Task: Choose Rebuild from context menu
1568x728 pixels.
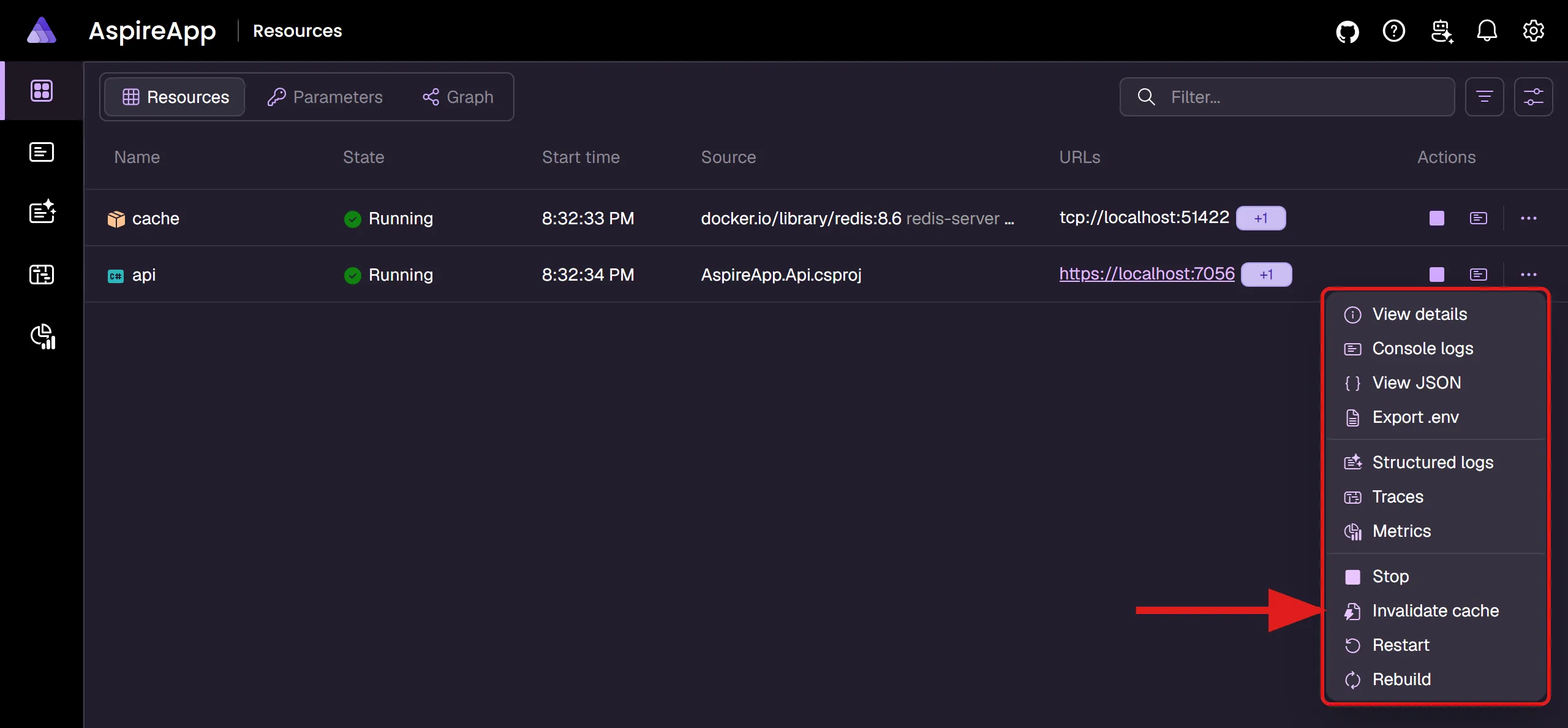Action: (1436, 680)
